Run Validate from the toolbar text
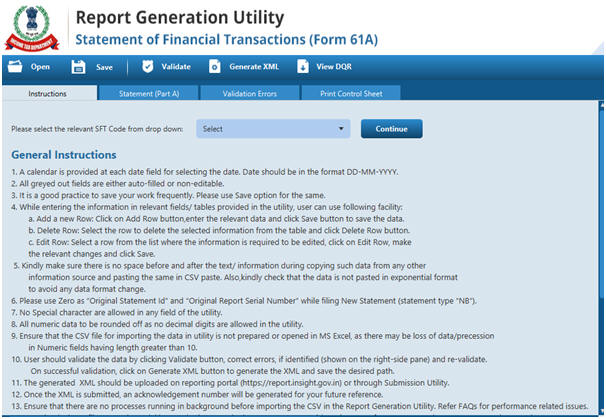Screen dimensions: 606x419 (175, 67)
